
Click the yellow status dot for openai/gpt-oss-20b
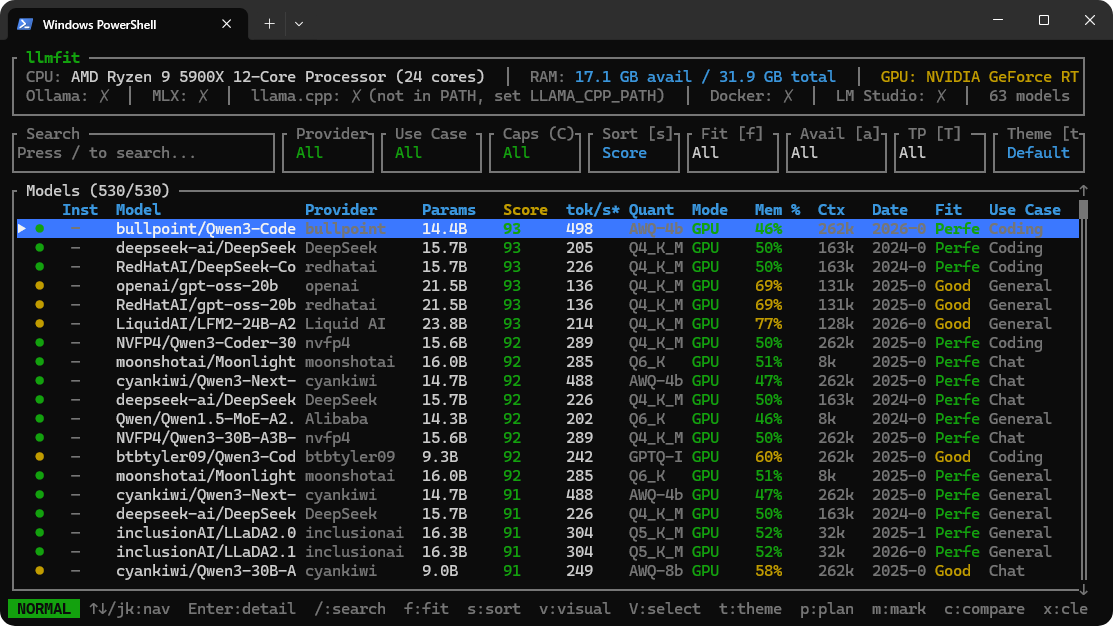40,286
